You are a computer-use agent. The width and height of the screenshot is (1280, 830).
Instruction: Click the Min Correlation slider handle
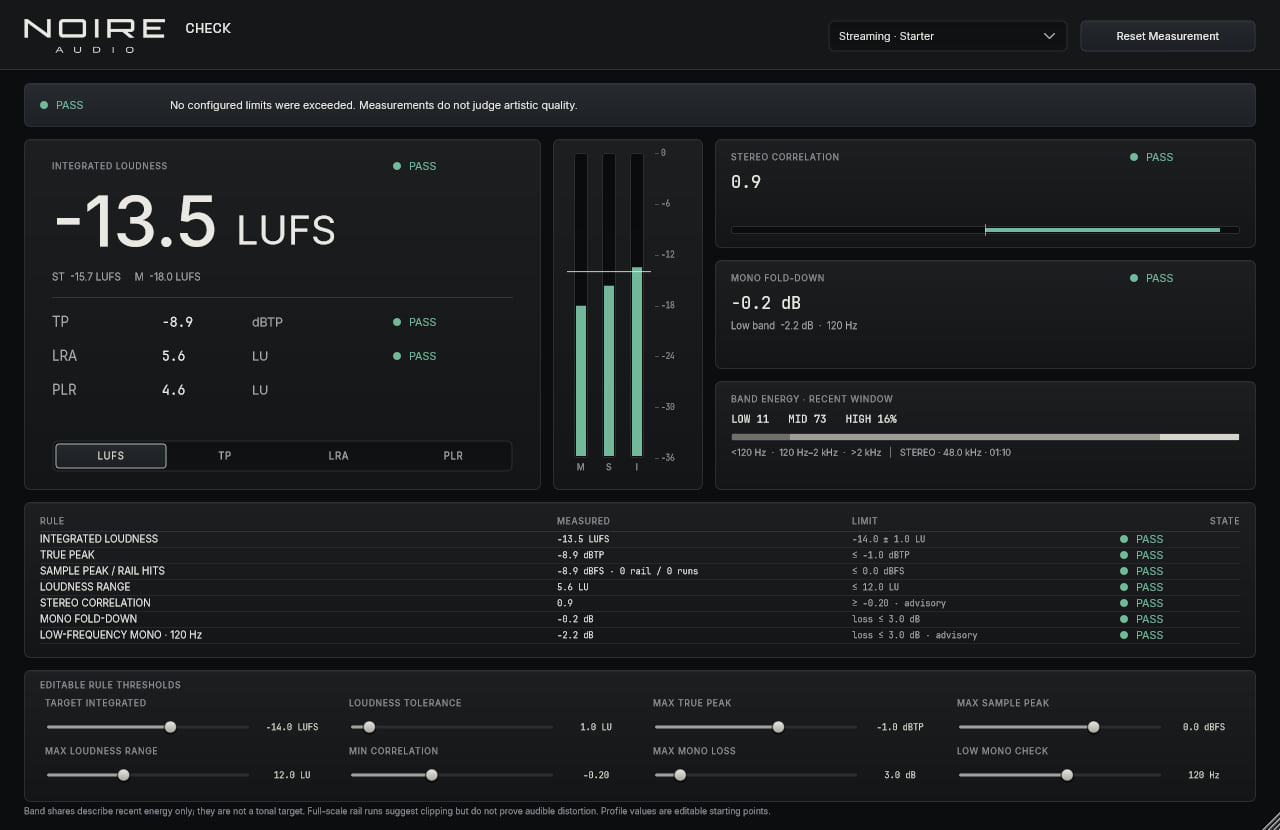pyautogui.click(x=432, y=775)
